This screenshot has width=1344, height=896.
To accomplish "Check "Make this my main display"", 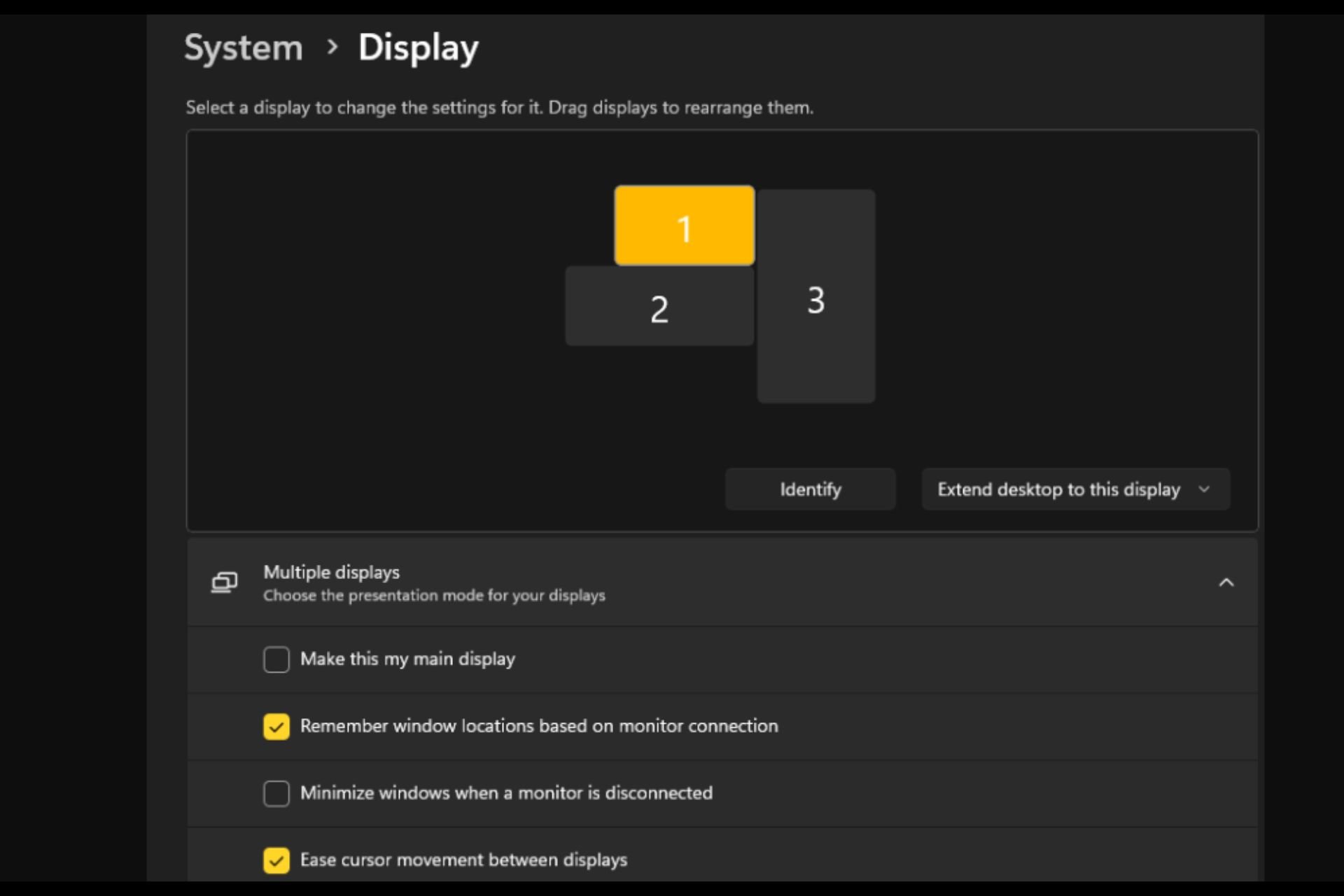I will point(276,659).
